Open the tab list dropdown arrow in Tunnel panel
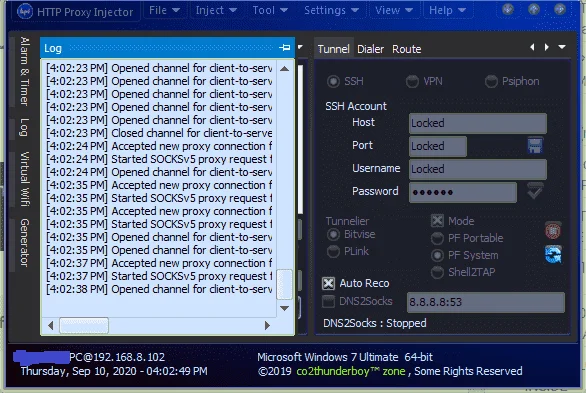The image size is (586, 393). tap(562, 47)
